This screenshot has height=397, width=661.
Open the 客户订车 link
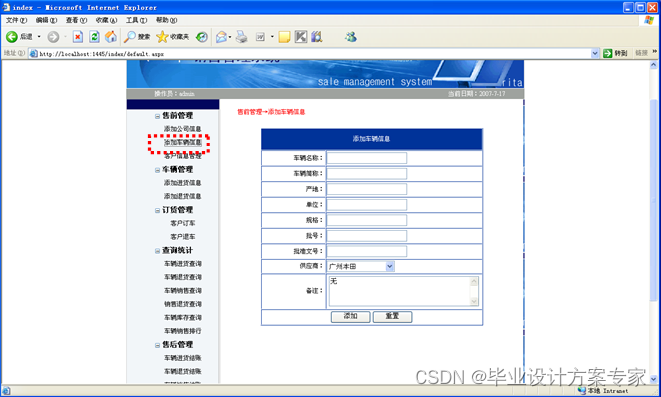pos(183,223)
